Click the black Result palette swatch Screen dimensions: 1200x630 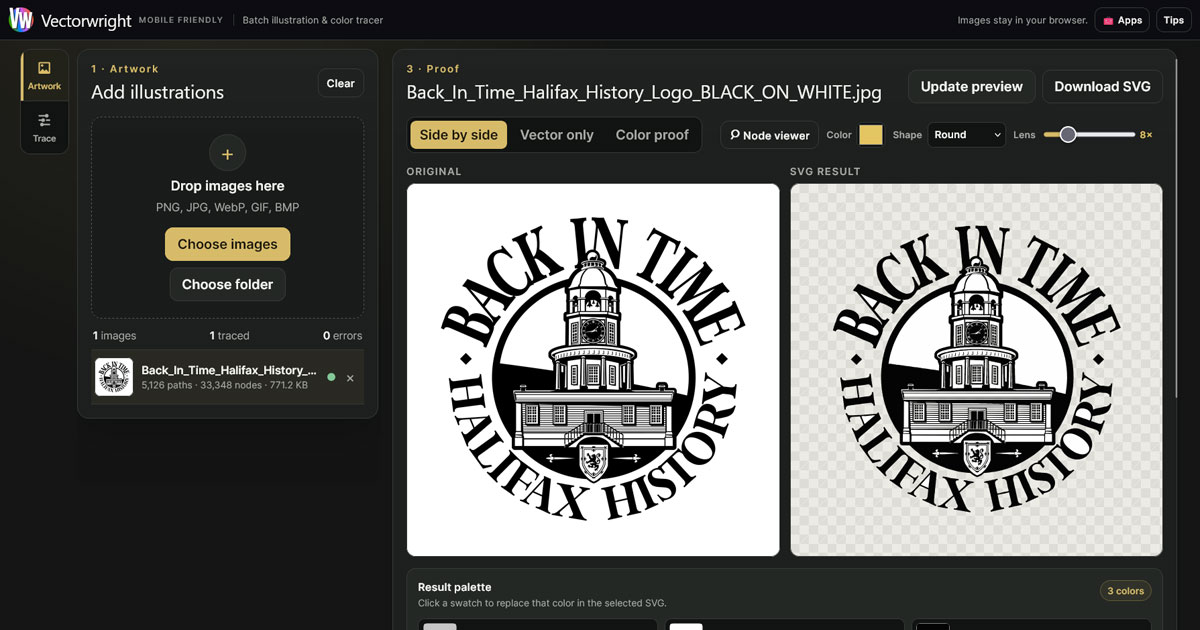933,626
